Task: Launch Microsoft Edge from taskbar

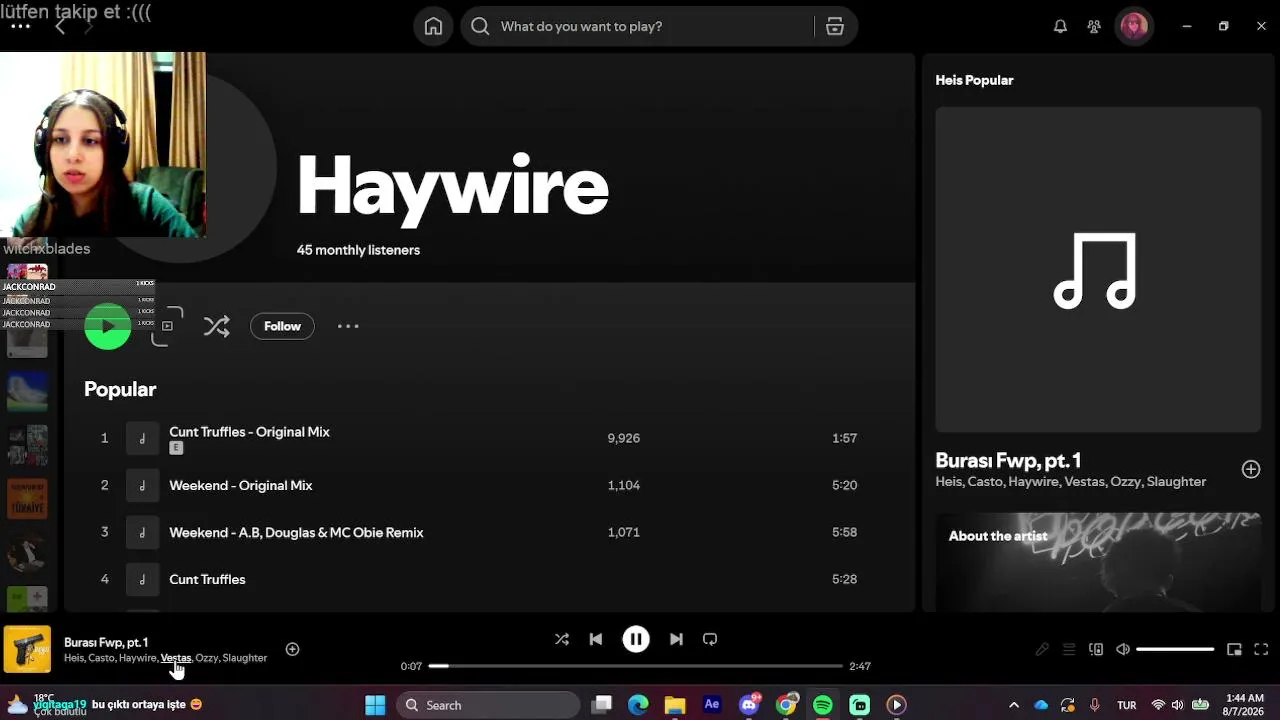Action: (638, 705)
